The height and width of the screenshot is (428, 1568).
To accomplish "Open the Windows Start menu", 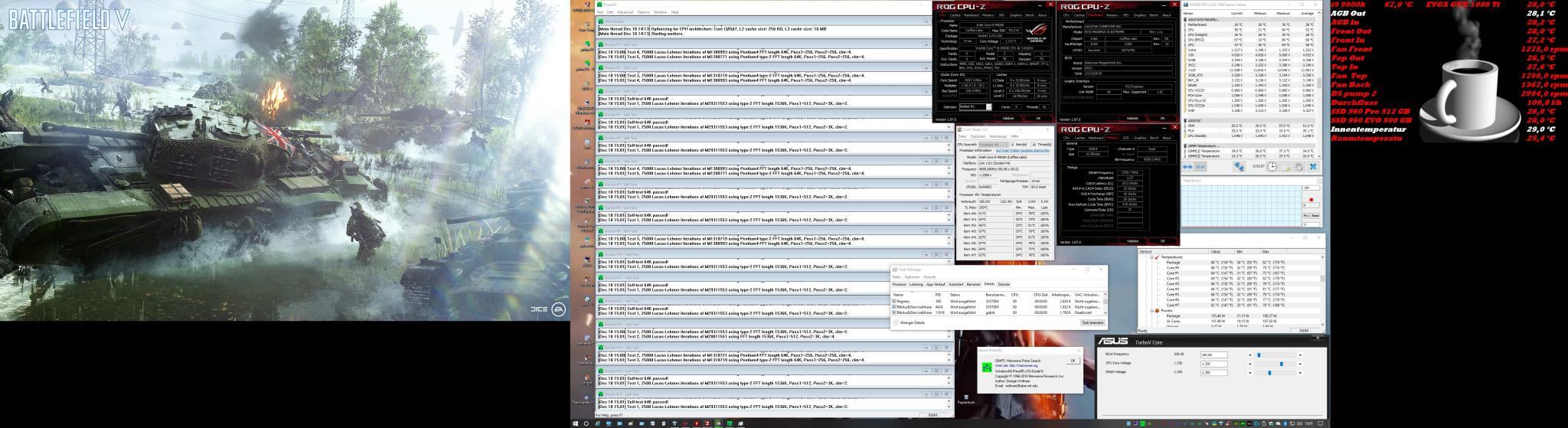I will [575, 423].
